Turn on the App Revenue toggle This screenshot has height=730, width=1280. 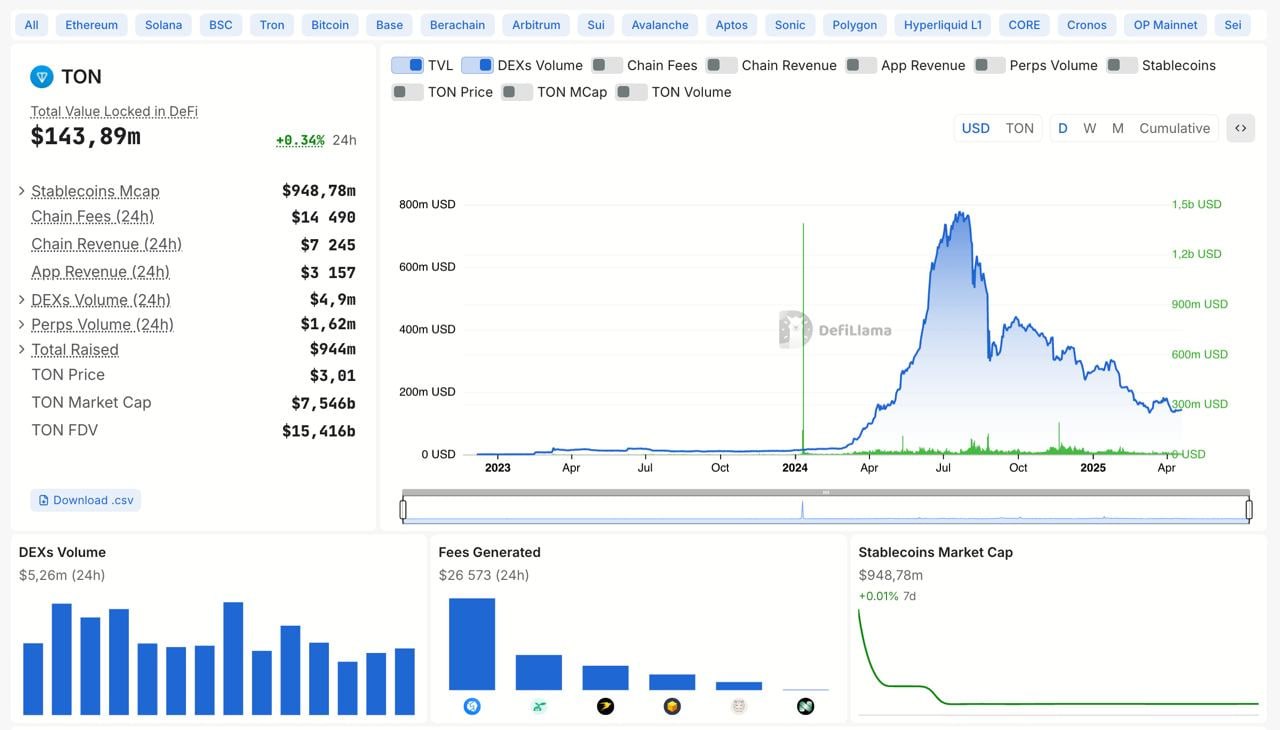point(861,65)
